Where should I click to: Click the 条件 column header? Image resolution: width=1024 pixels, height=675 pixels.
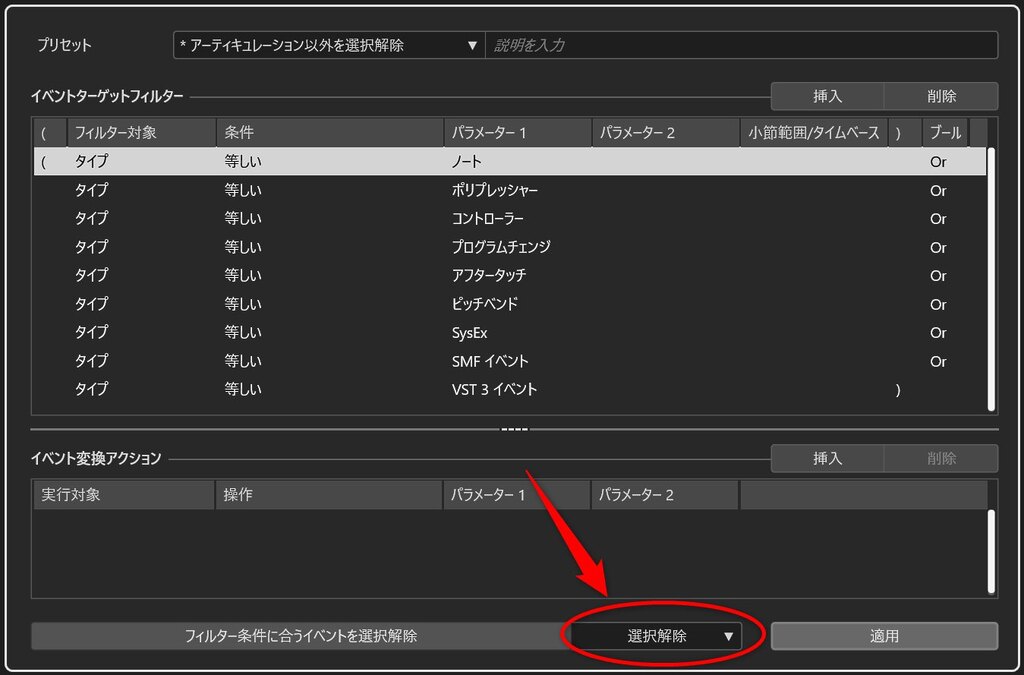tap(330, 133)
